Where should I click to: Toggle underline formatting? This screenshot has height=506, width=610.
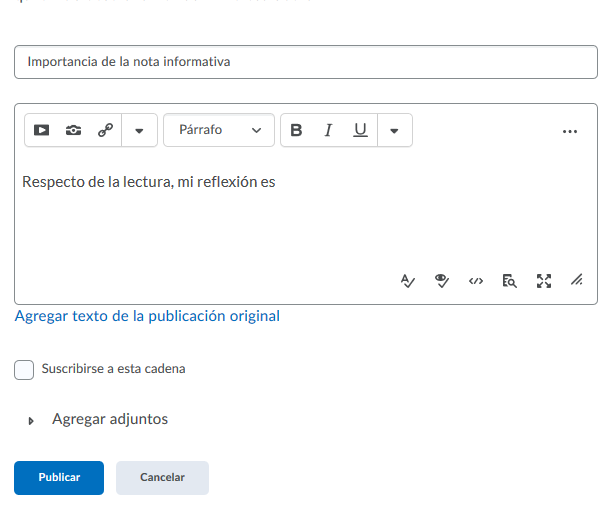click(x=360, y=130)
